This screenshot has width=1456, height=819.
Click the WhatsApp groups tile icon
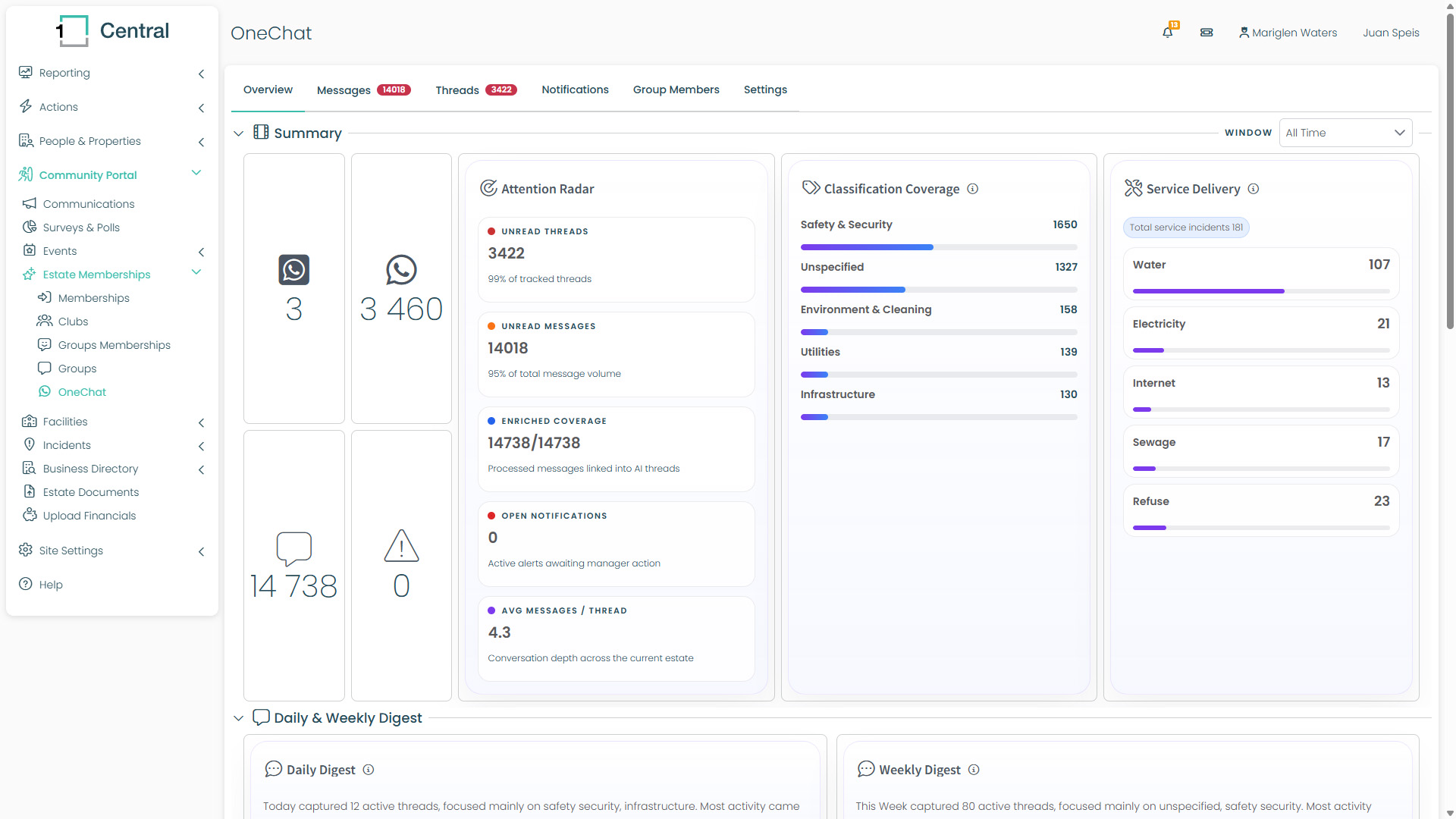[294, 270]
